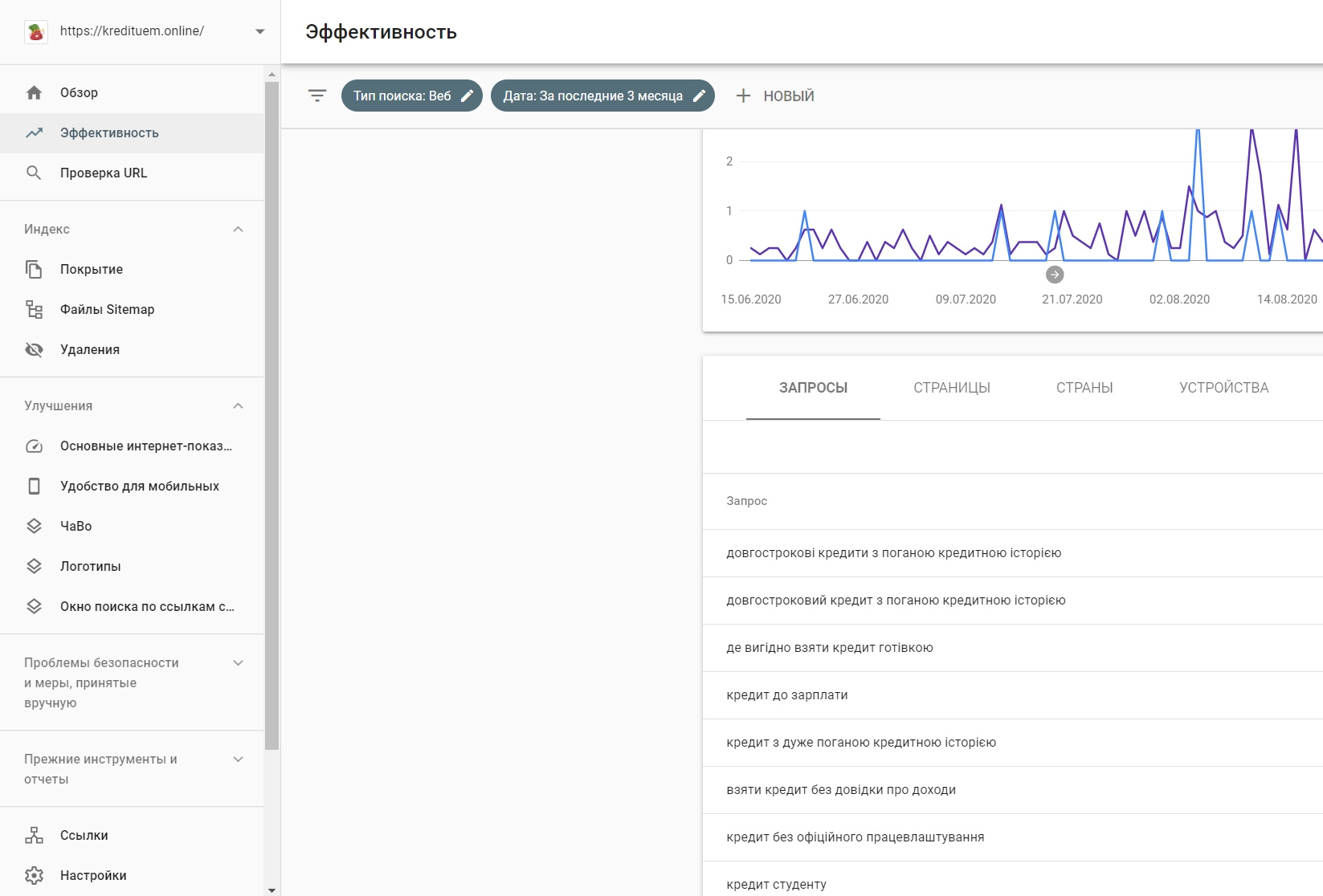Screen dimensions: 1323x896
Task: Open the Удаления crossed-eye icon
Action: (x=34, y=349)
